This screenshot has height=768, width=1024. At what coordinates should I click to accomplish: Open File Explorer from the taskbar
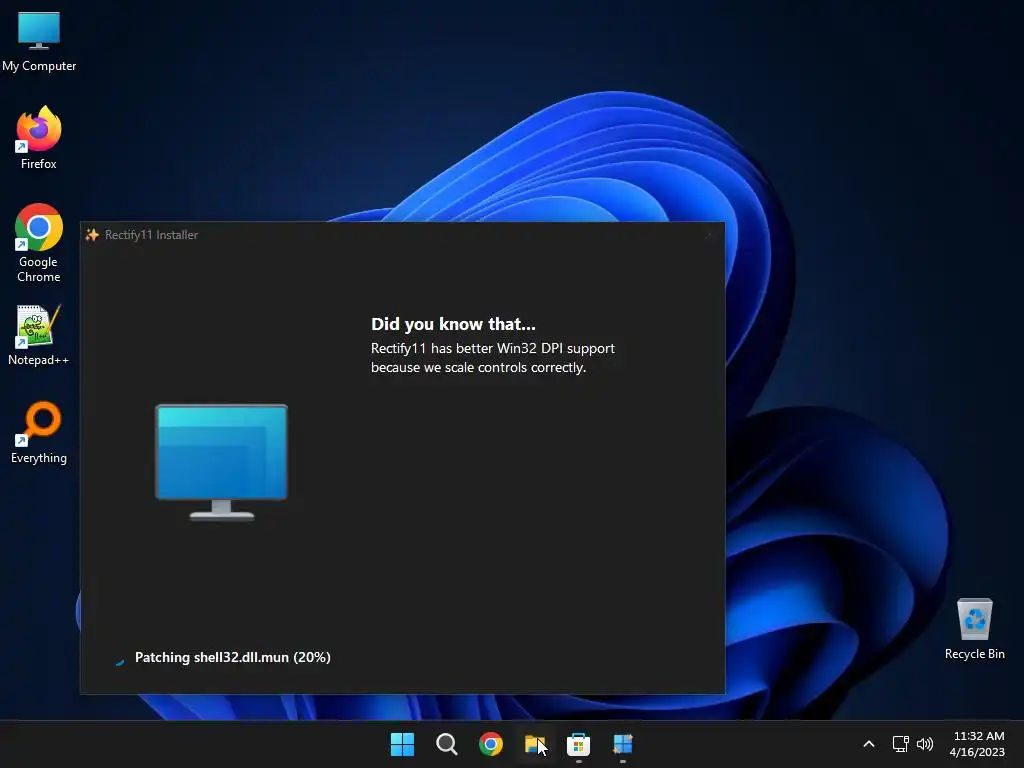point(535,744)
